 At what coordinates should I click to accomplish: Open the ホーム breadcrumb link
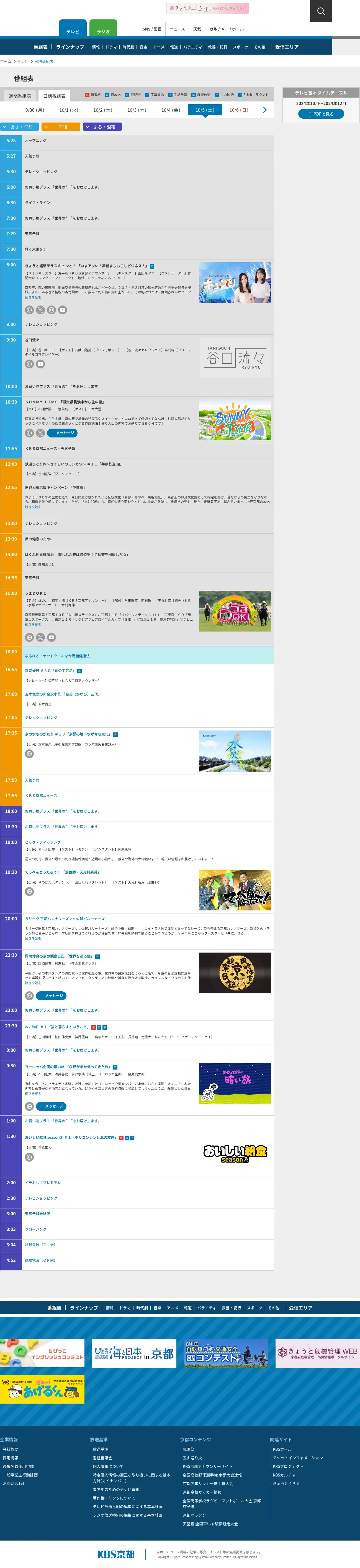6,62
